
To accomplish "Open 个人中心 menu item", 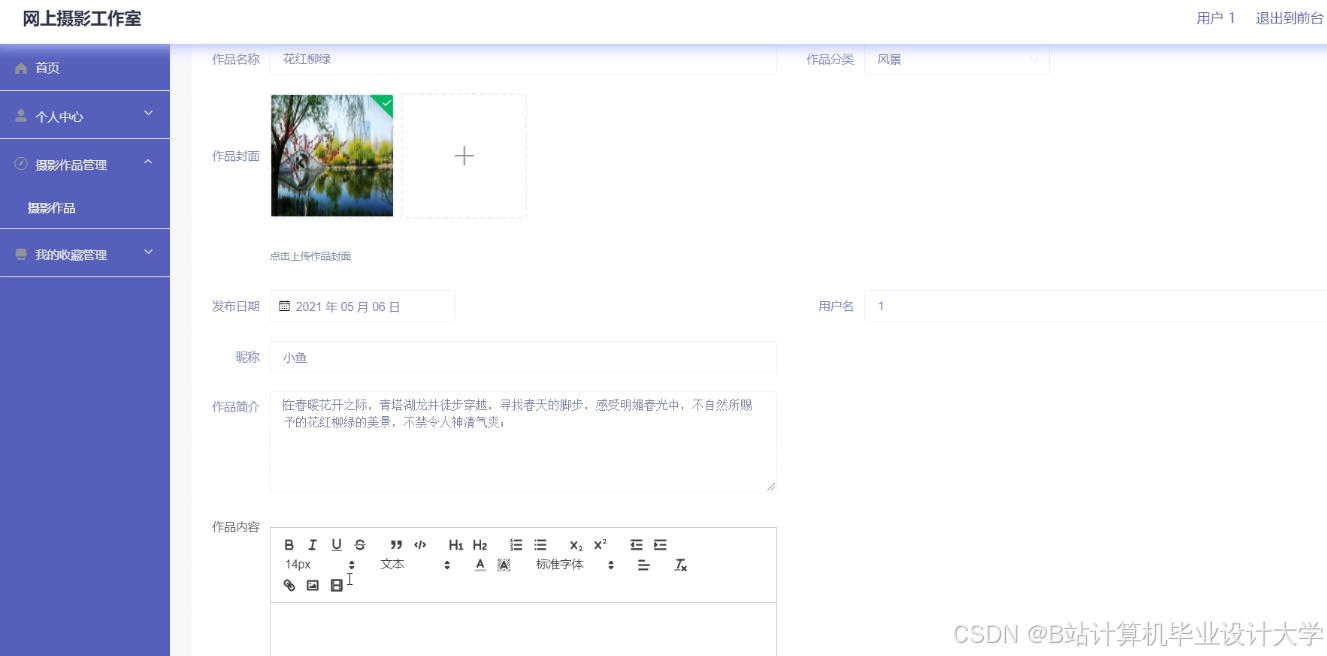I will point(85,116).
